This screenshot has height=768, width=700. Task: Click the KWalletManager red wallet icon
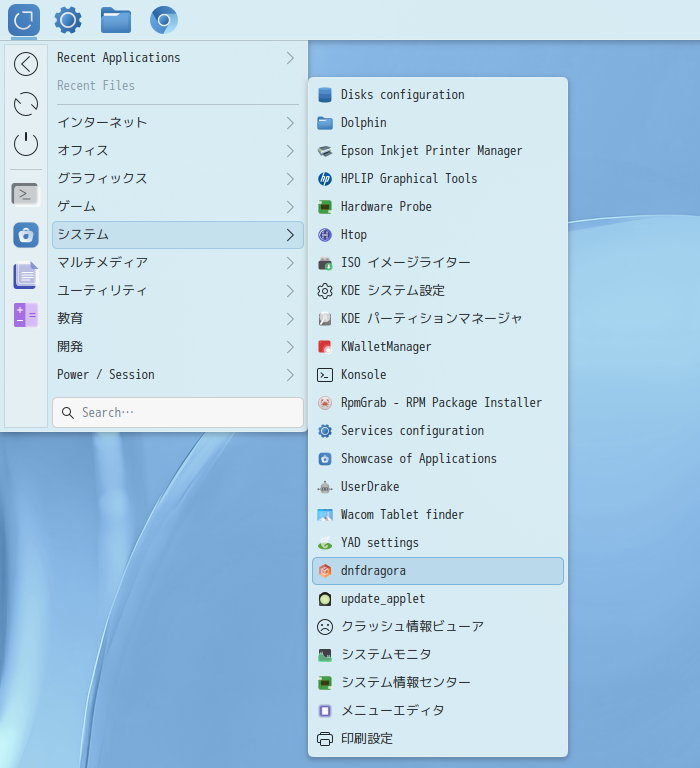(x=325, y=347)
